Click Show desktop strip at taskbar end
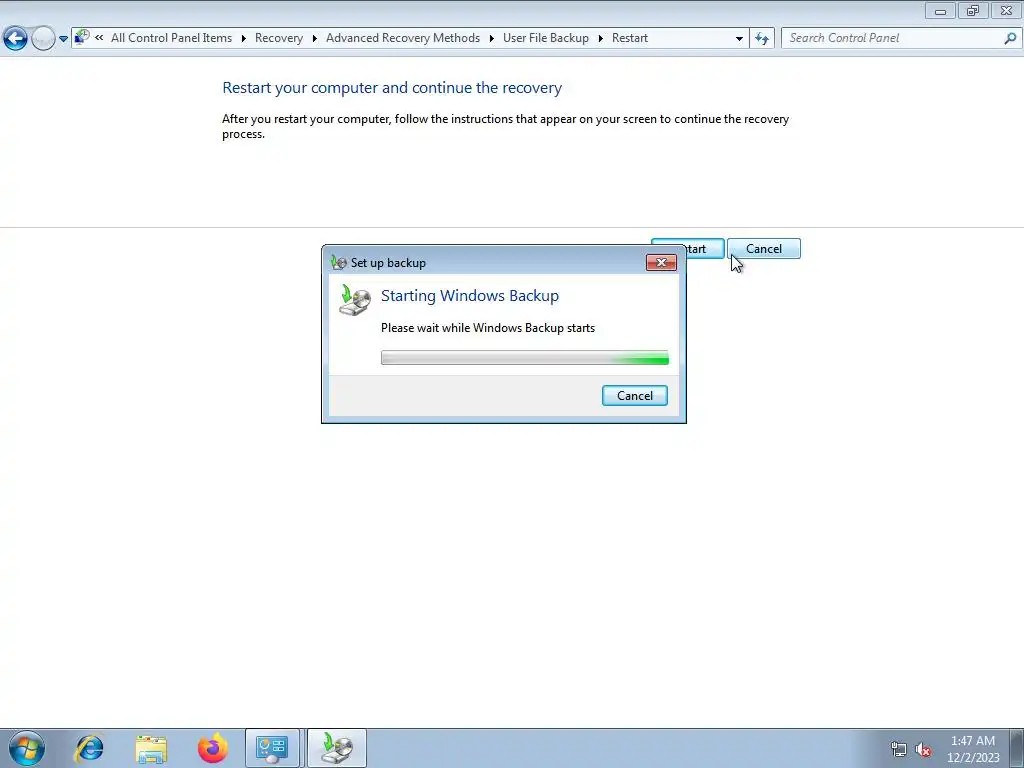This screenshot has height=768, width=1024. click(1017, 748)
